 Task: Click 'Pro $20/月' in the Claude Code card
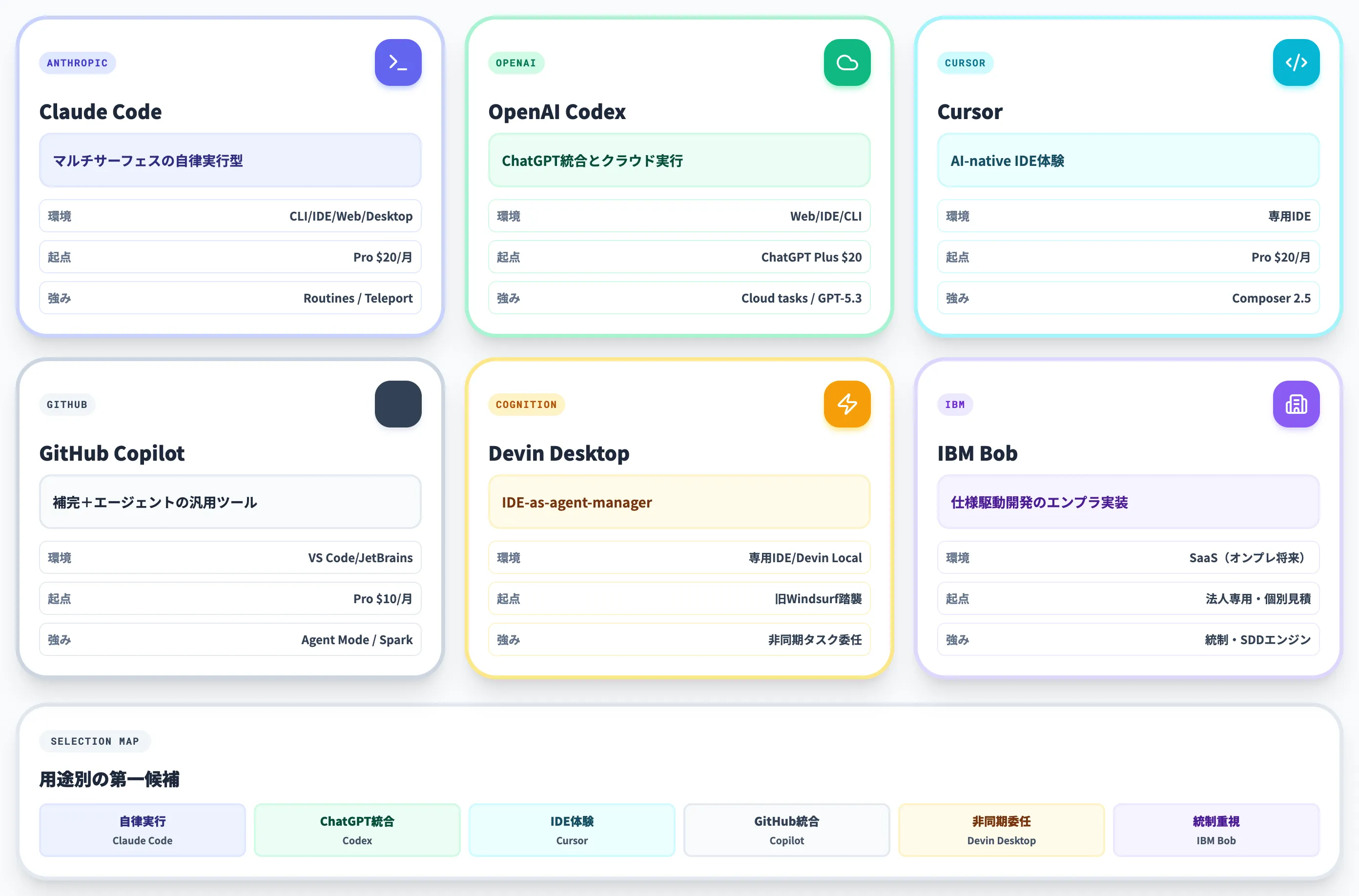coord(383,257)
